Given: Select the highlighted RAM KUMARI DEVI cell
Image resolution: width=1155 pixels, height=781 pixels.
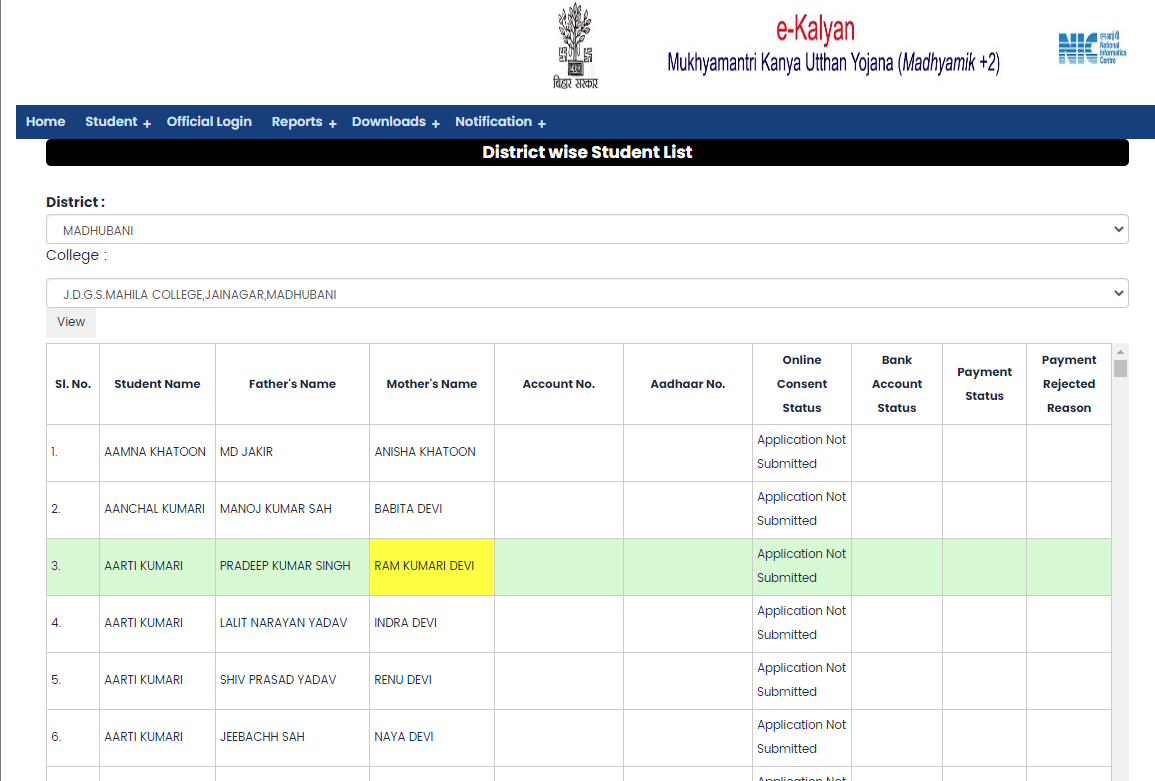Looking at the screenshot, I should 431,566.
